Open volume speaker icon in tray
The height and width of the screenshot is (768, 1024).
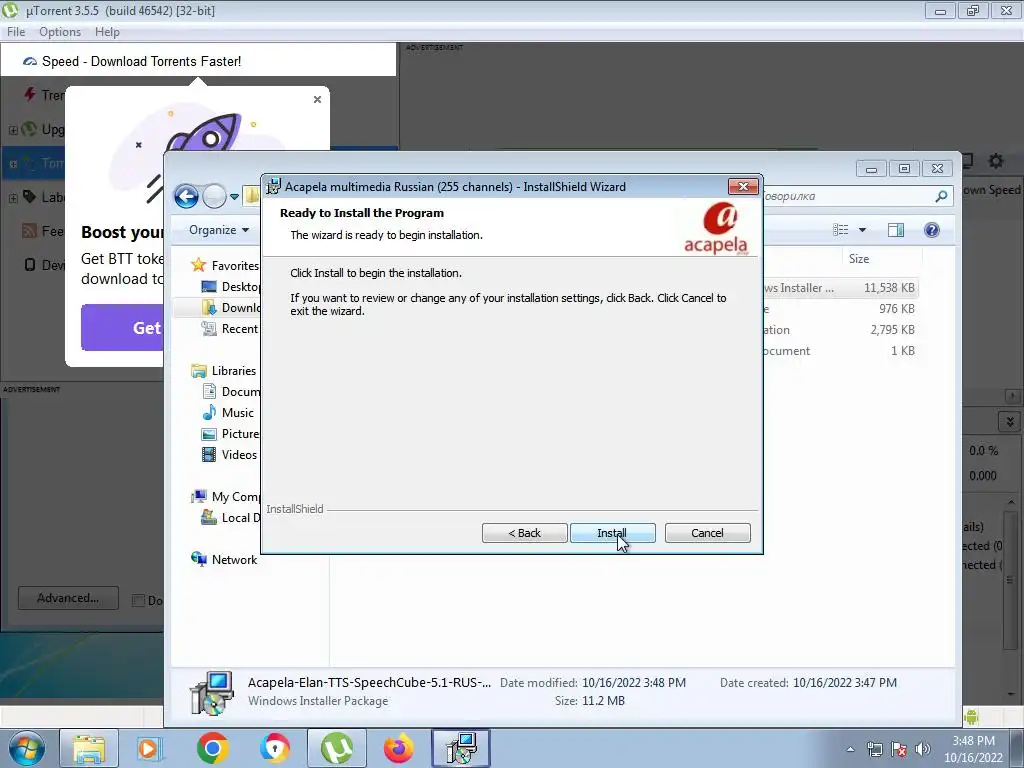pyautogui.click(x=923, y=749)
